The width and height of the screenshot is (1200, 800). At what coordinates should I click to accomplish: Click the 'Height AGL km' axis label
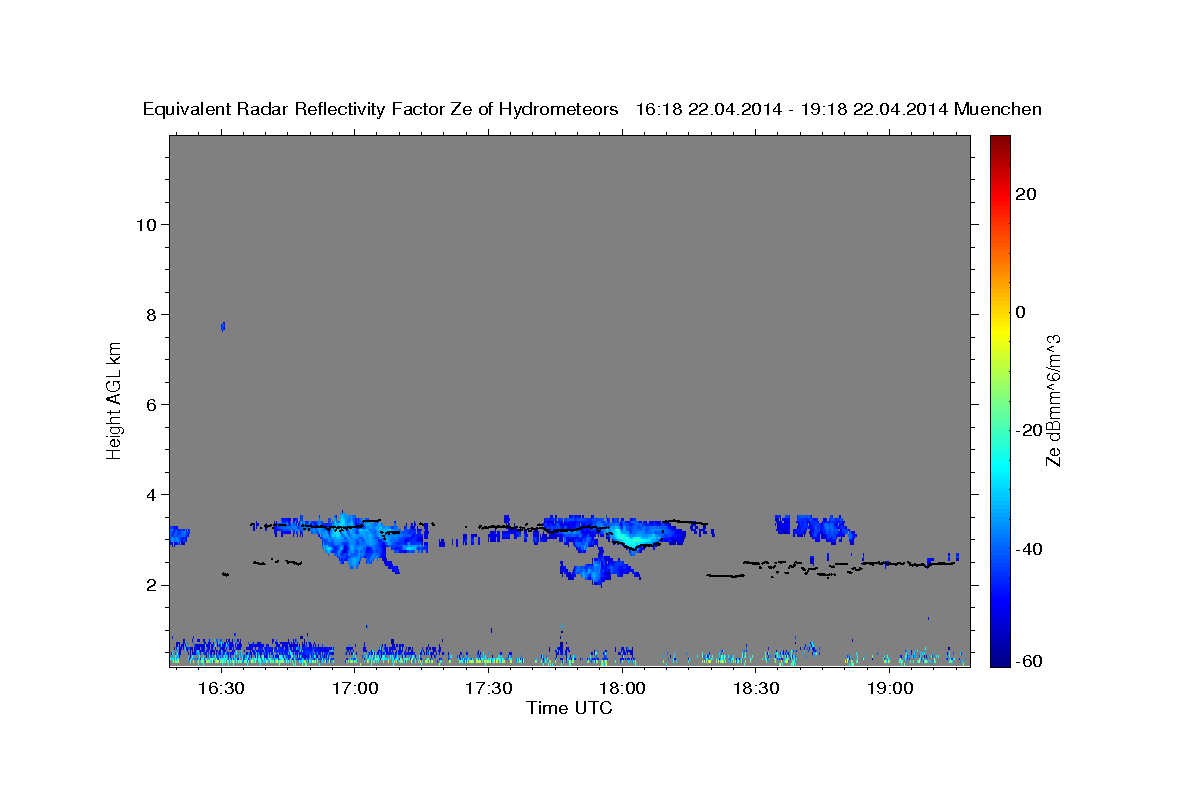115,400
